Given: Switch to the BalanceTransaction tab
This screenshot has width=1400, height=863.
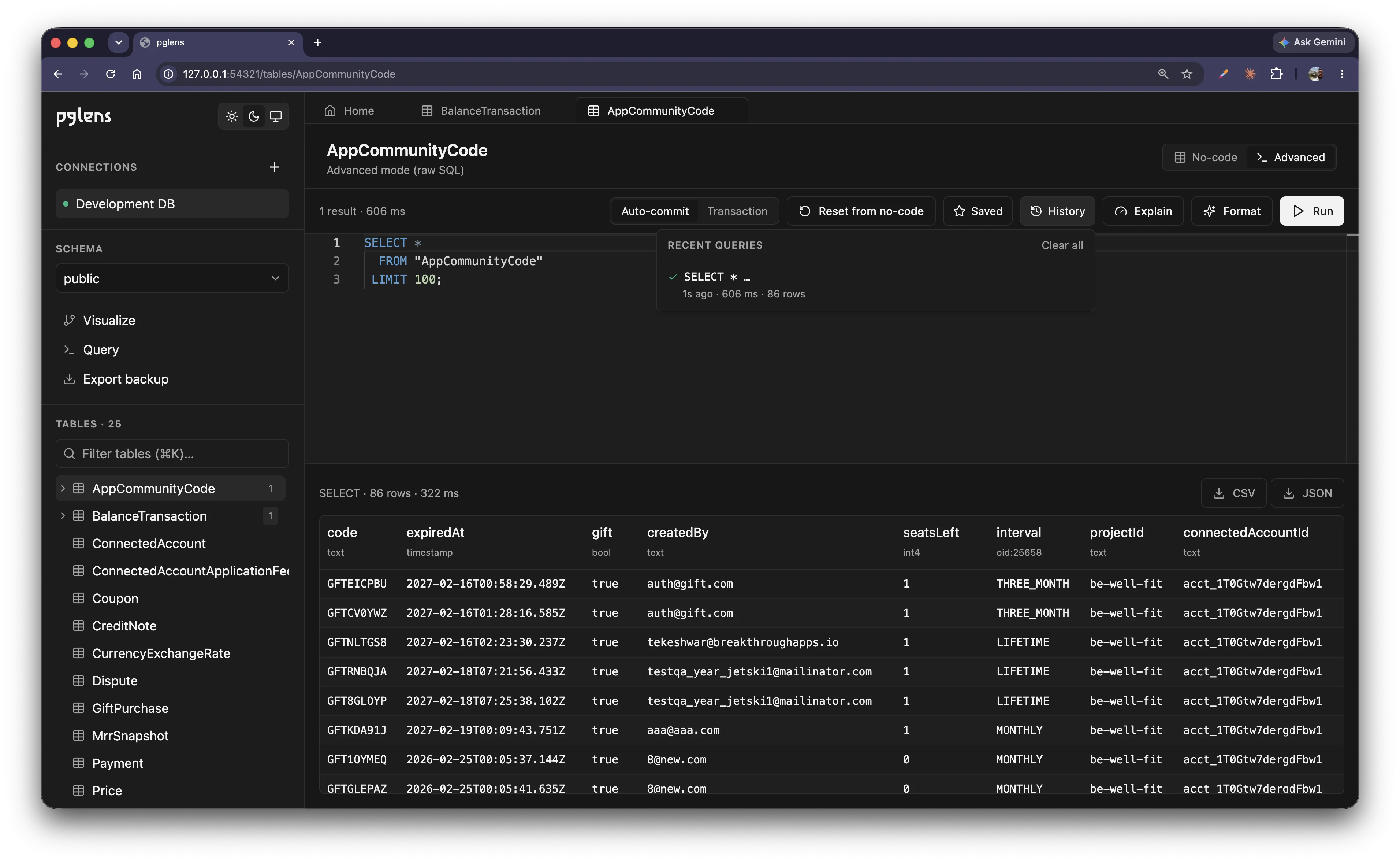Looking at the screenshot, I should (x=481, y=111).
